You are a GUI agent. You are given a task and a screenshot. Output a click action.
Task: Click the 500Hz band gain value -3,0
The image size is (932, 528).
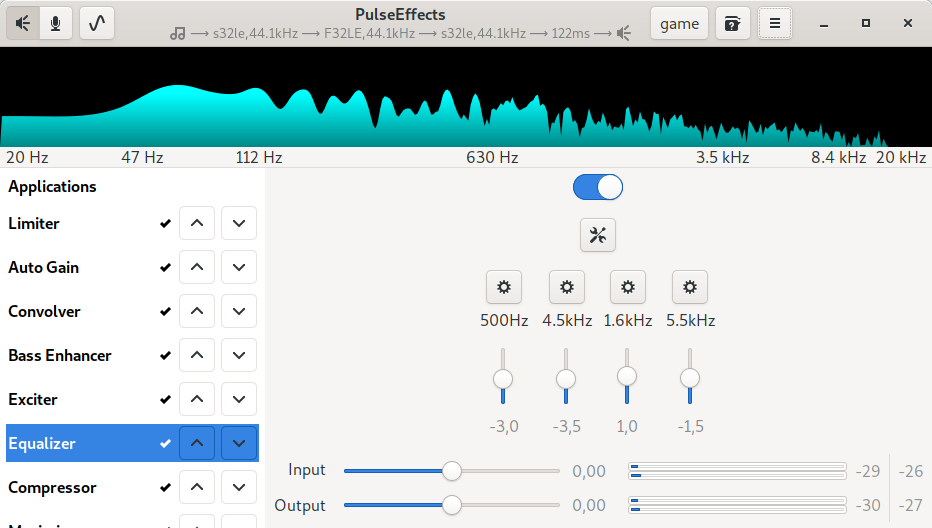[504, 426]
